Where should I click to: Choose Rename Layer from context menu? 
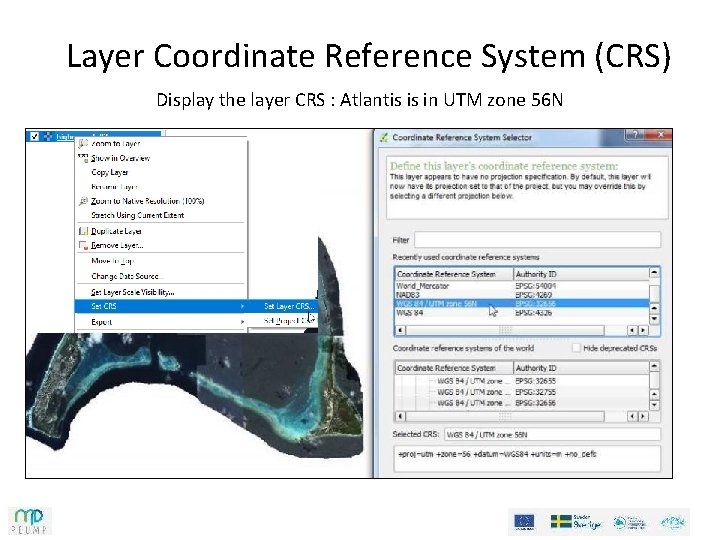(x=161, y=187)
